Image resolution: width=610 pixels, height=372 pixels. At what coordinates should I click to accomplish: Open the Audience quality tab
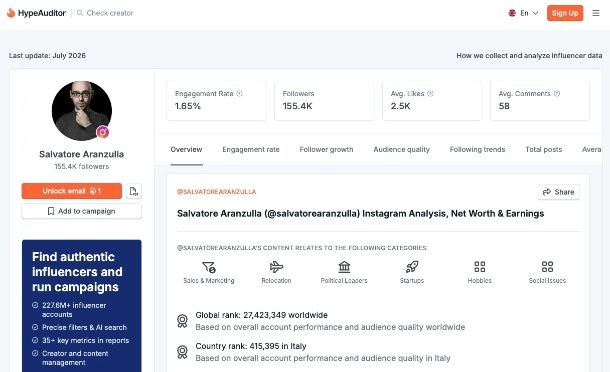(x=401, y=149)
